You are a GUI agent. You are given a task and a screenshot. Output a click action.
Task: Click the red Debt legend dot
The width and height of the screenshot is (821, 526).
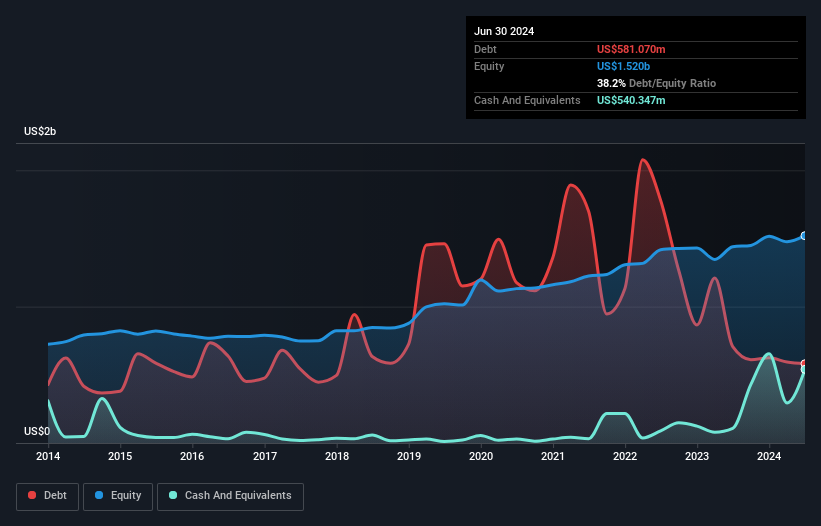pos(32,495)
